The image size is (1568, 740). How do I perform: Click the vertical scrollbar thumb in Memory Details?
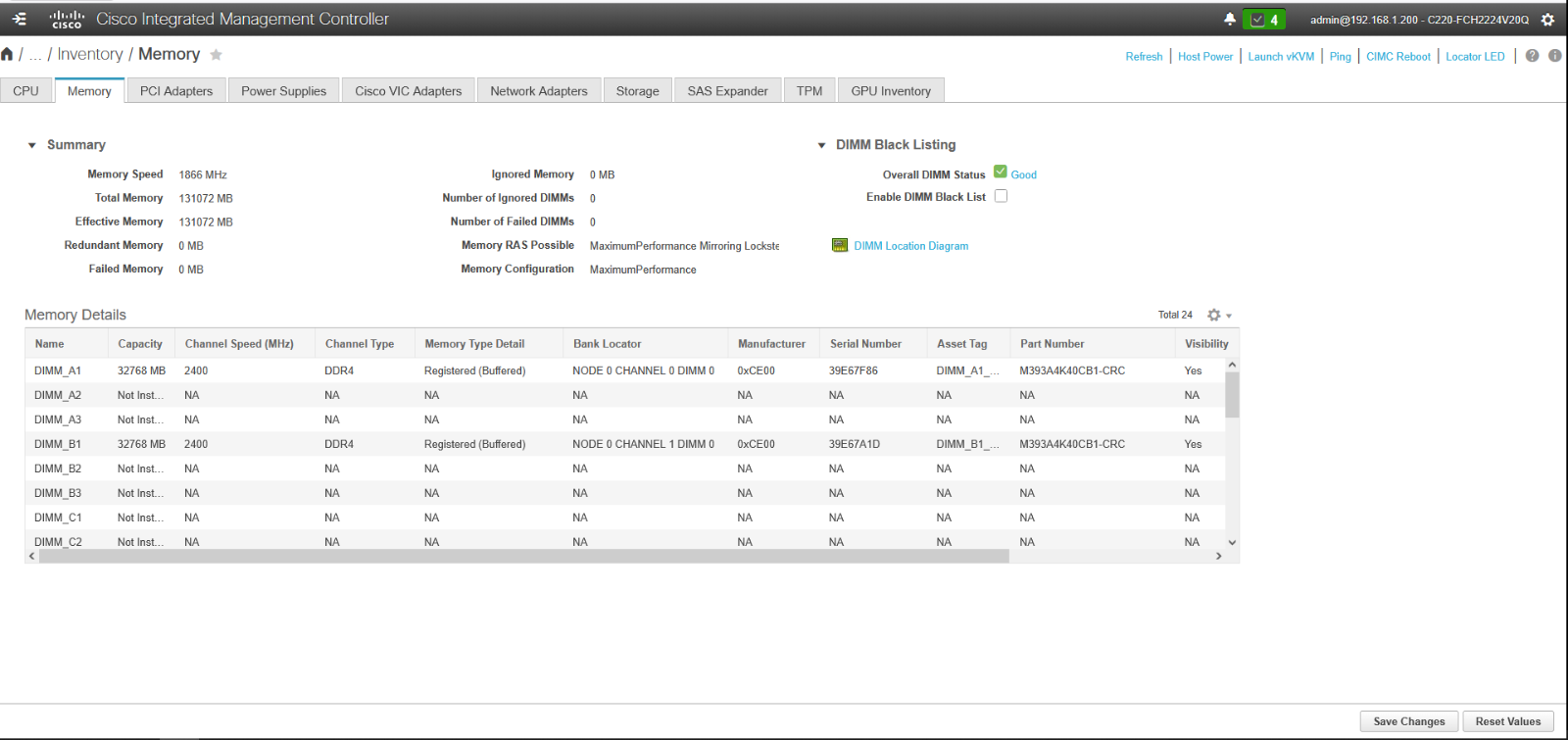click(x=1232, y=395)
